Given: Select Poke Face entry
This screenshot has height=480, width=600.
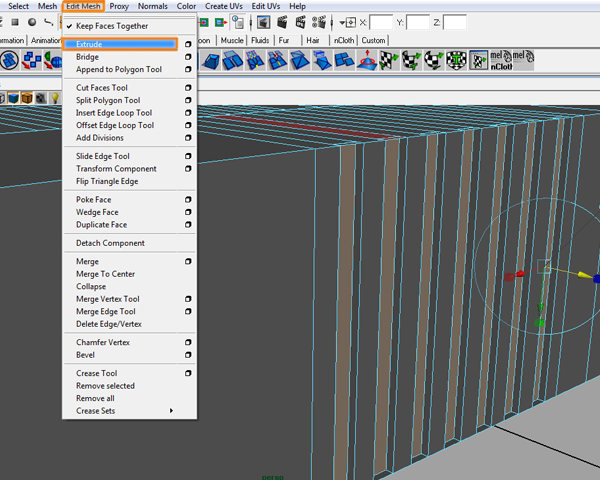Looking at the screenshot, I should (93, 200).
